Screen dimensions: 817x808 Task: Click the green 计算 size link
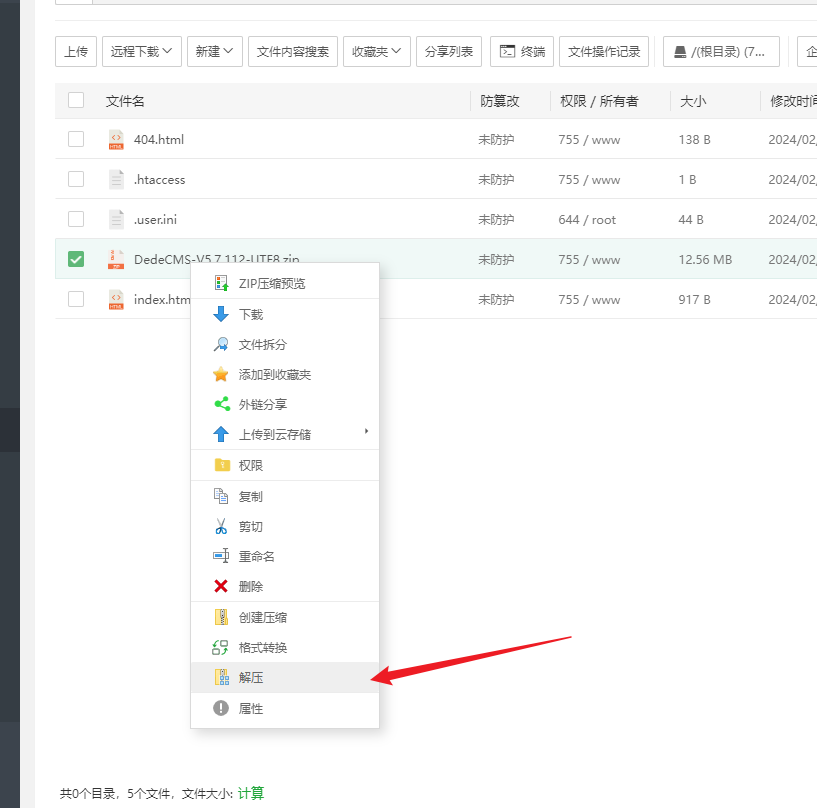[x=251, y=793]
